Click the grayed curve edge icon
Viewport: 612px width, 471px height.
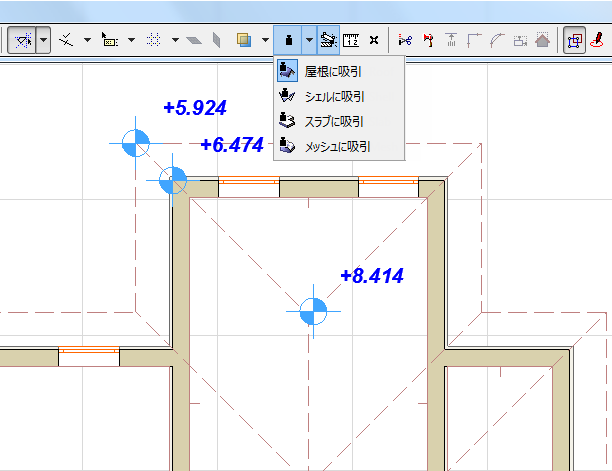497,40
